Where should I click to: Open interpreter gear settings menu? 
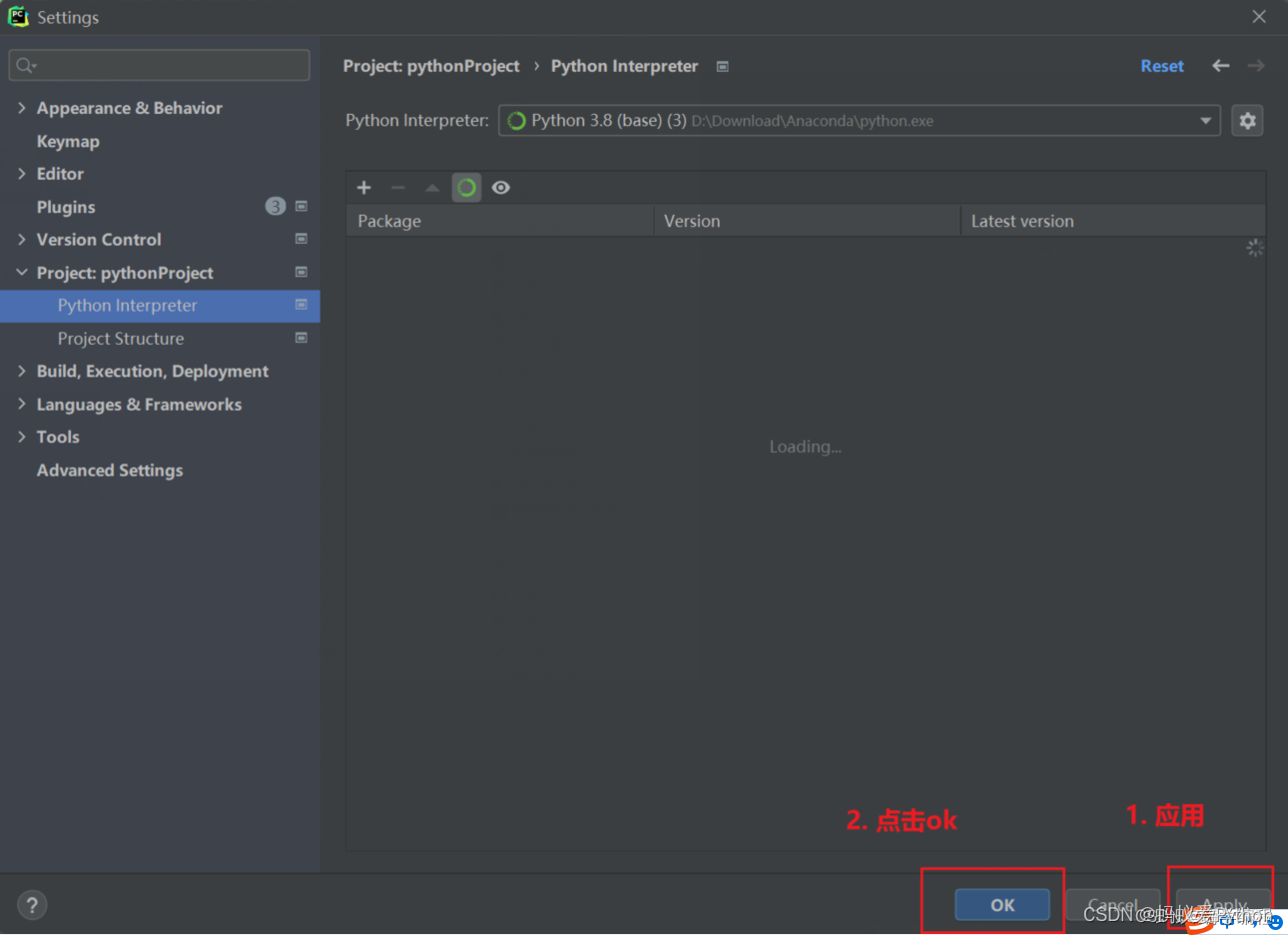pyautogui.click(x=1247, y=121)
